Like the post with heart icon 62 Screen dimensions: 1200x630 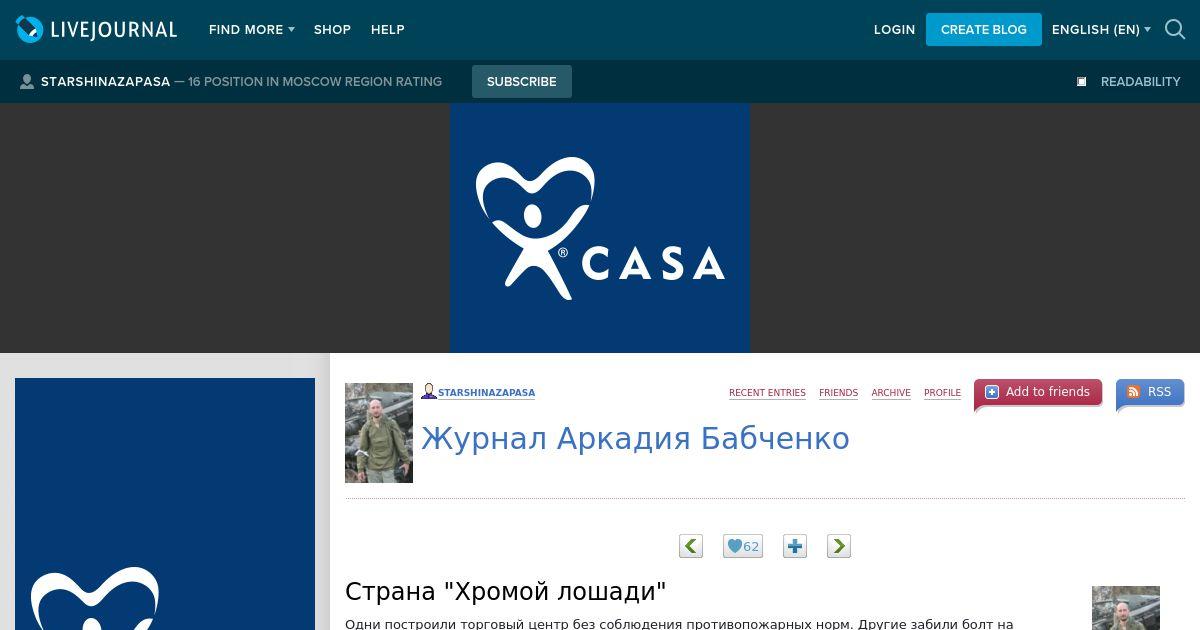point(743,546)
